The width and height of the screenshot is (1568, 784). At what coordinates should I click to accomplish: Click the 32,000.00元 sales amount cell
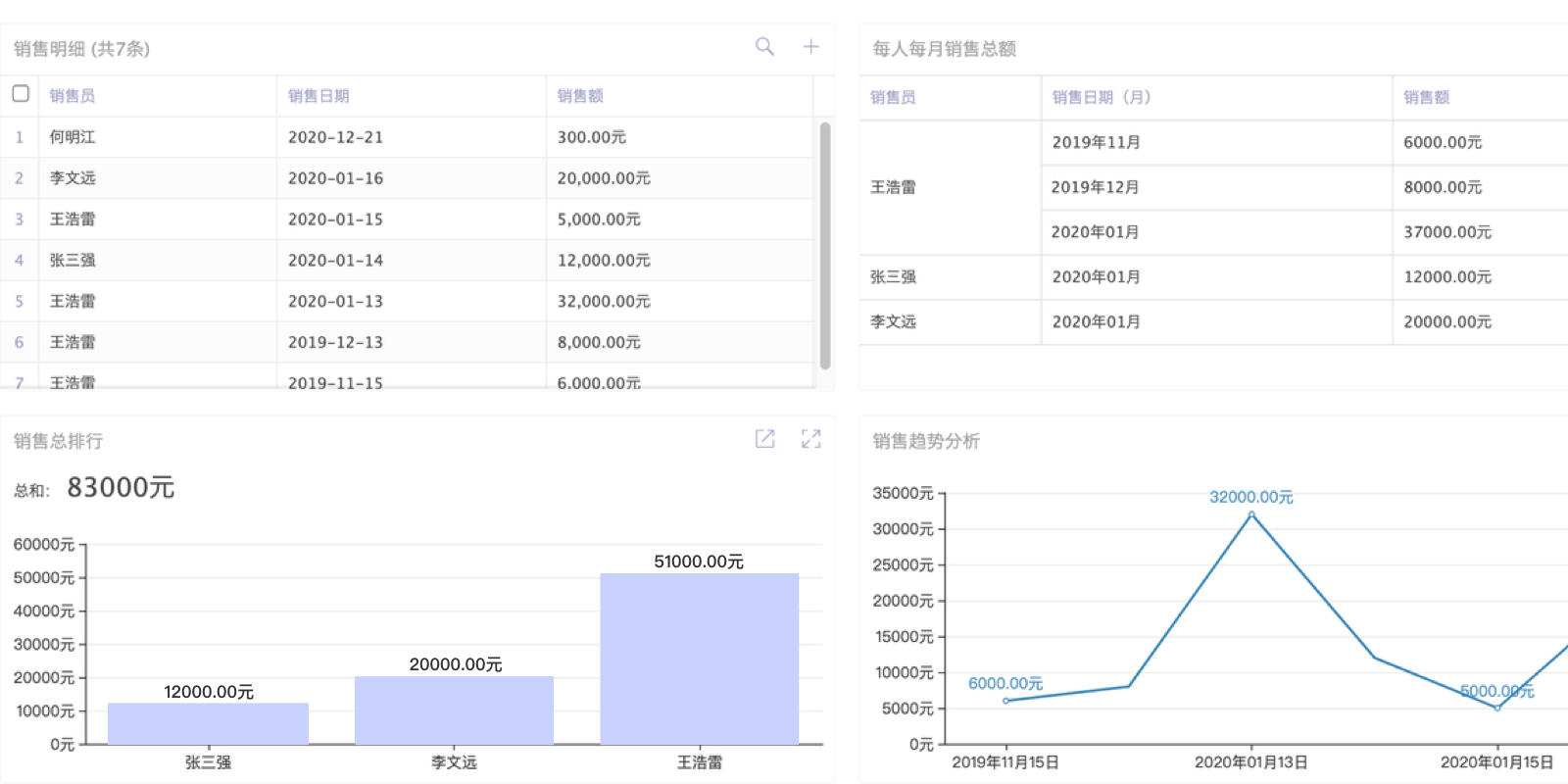tap(604, 302)
